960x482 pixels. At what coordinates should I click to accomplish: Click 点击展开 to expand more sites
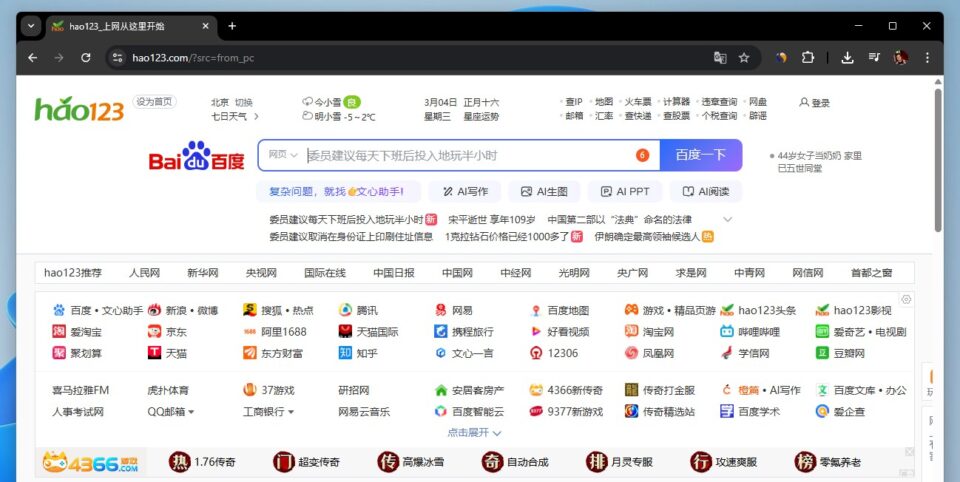(x=474, y=433)
